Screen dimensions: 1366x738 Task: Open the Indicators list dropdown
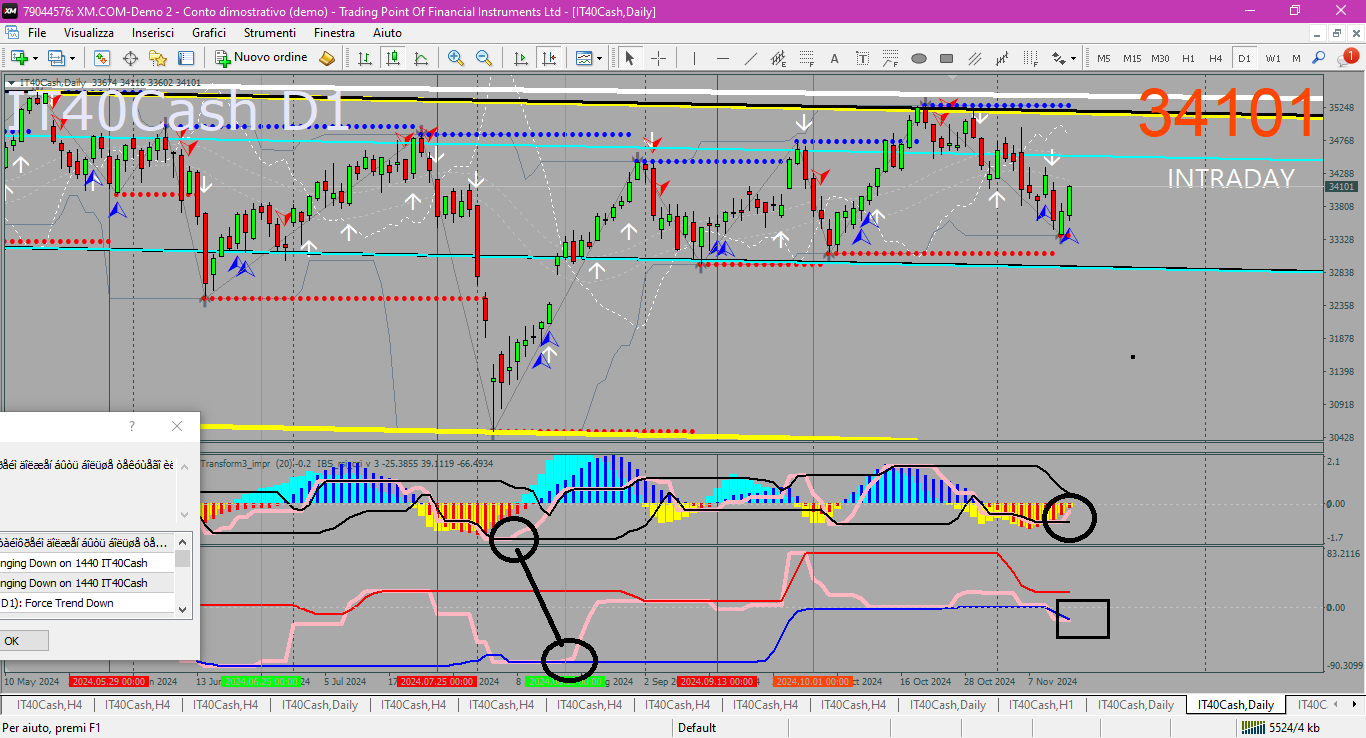point(589,58)
